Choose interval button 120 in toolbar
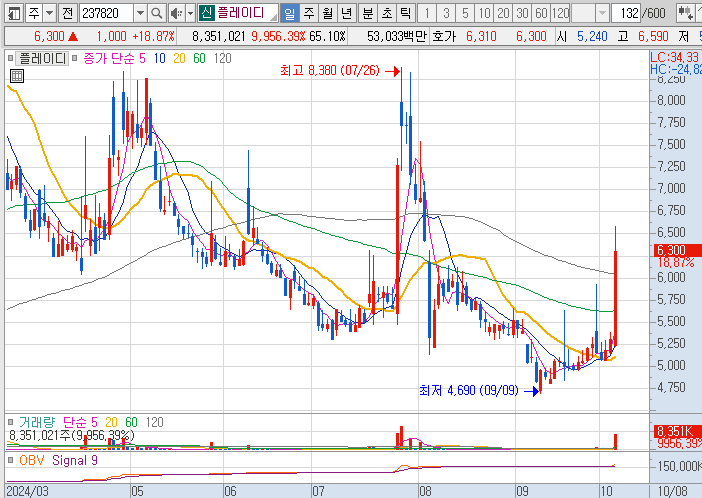 click(561, 13)
